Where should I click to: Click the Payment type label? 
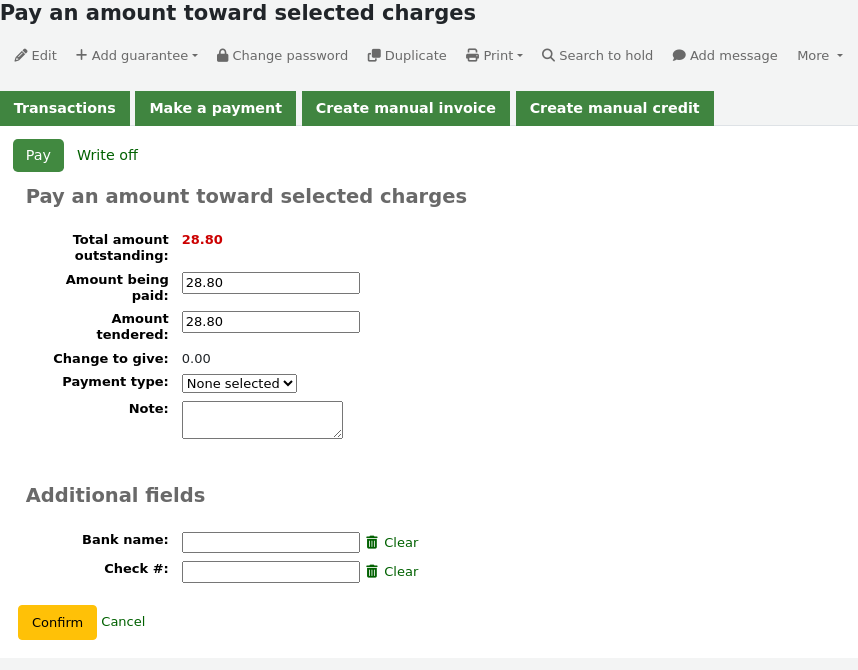[115, 382]
